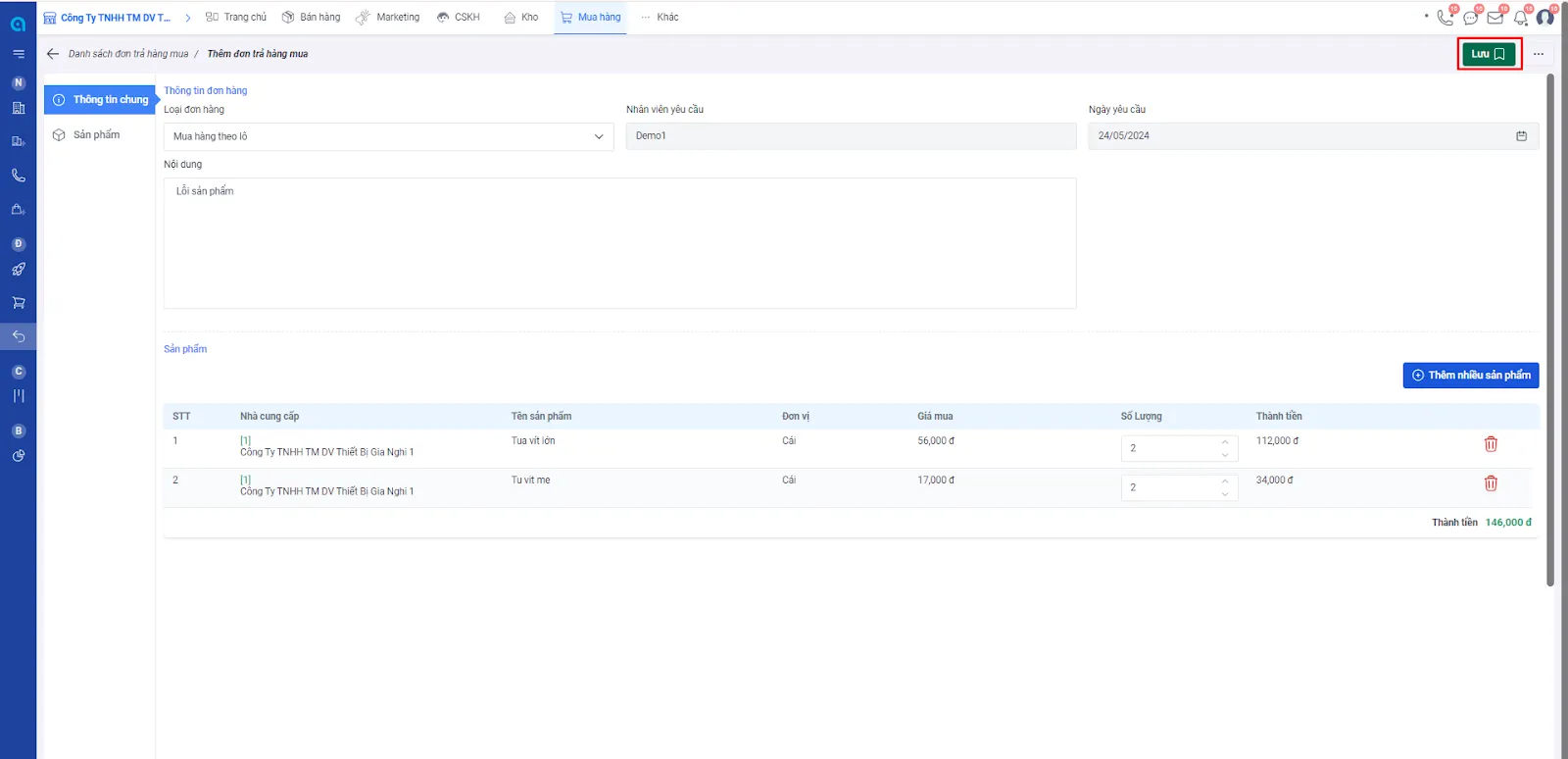Open the Loại đơn hàng dropdown

[389, 136]
